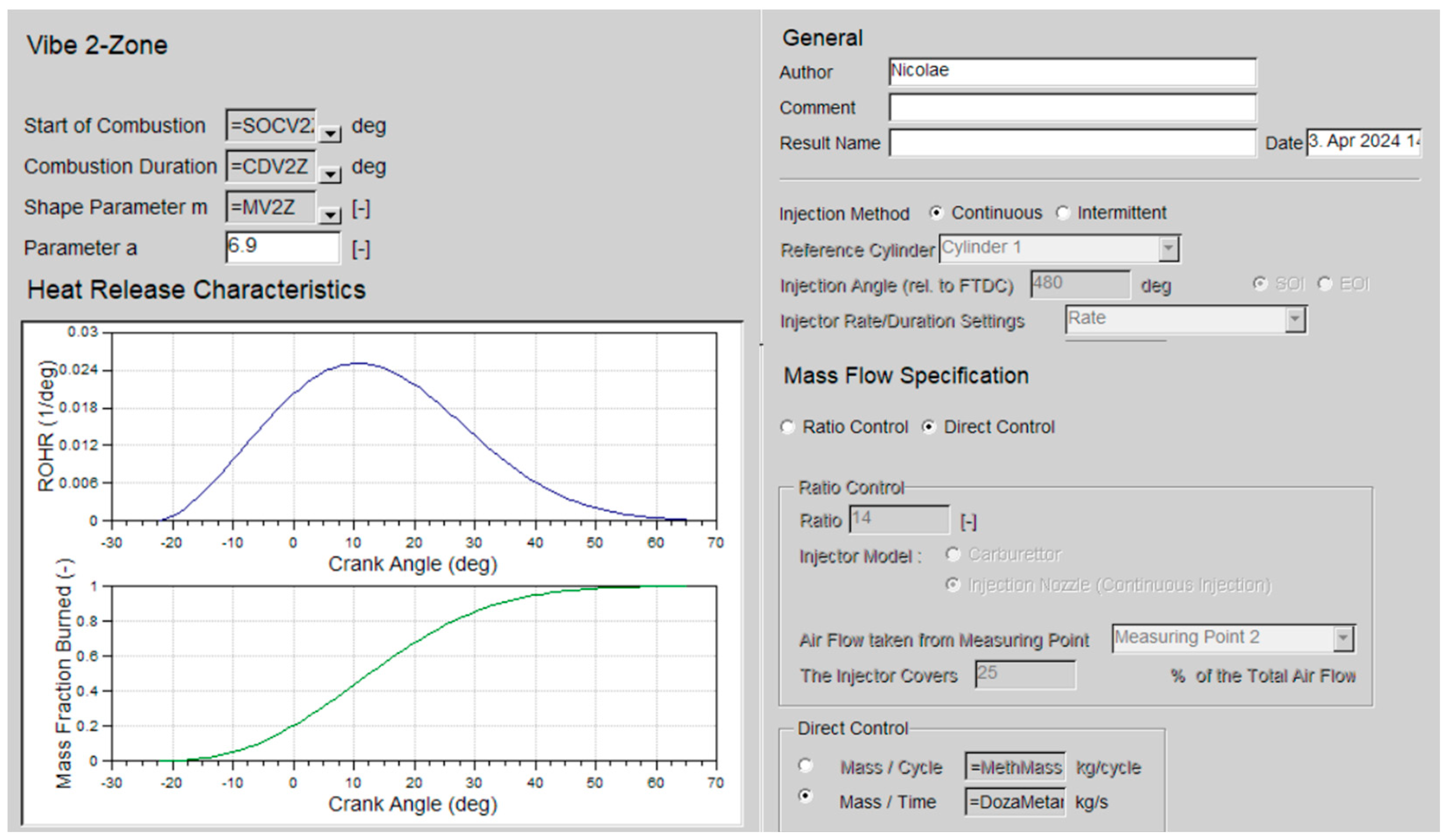This screenshot has height=840, width=1448.
Task: Click the Mass / Time value field
Action: click(x=1016, y=801)
